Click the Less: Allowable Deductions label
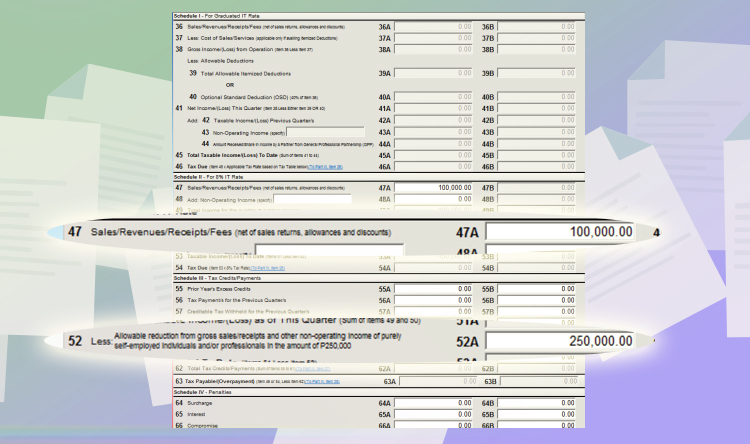The height and width of the screenshot is (444, 750). point(221,61)
